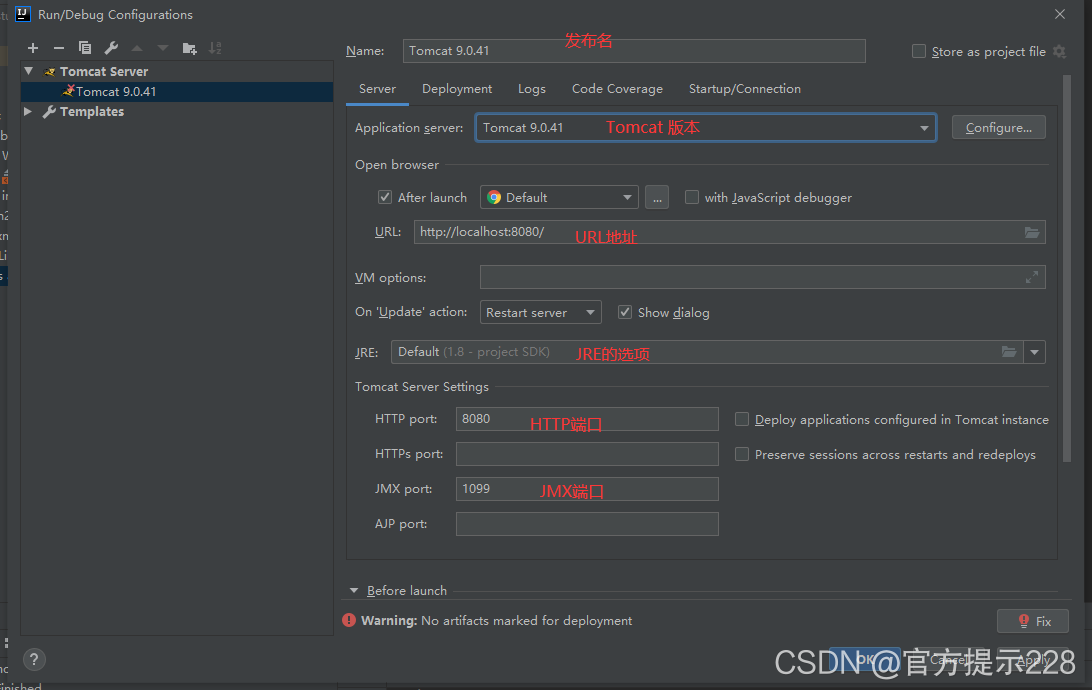Open JRE dropdown arrow
This screenshot has height=690, width=1092.
coord(1034,352)
